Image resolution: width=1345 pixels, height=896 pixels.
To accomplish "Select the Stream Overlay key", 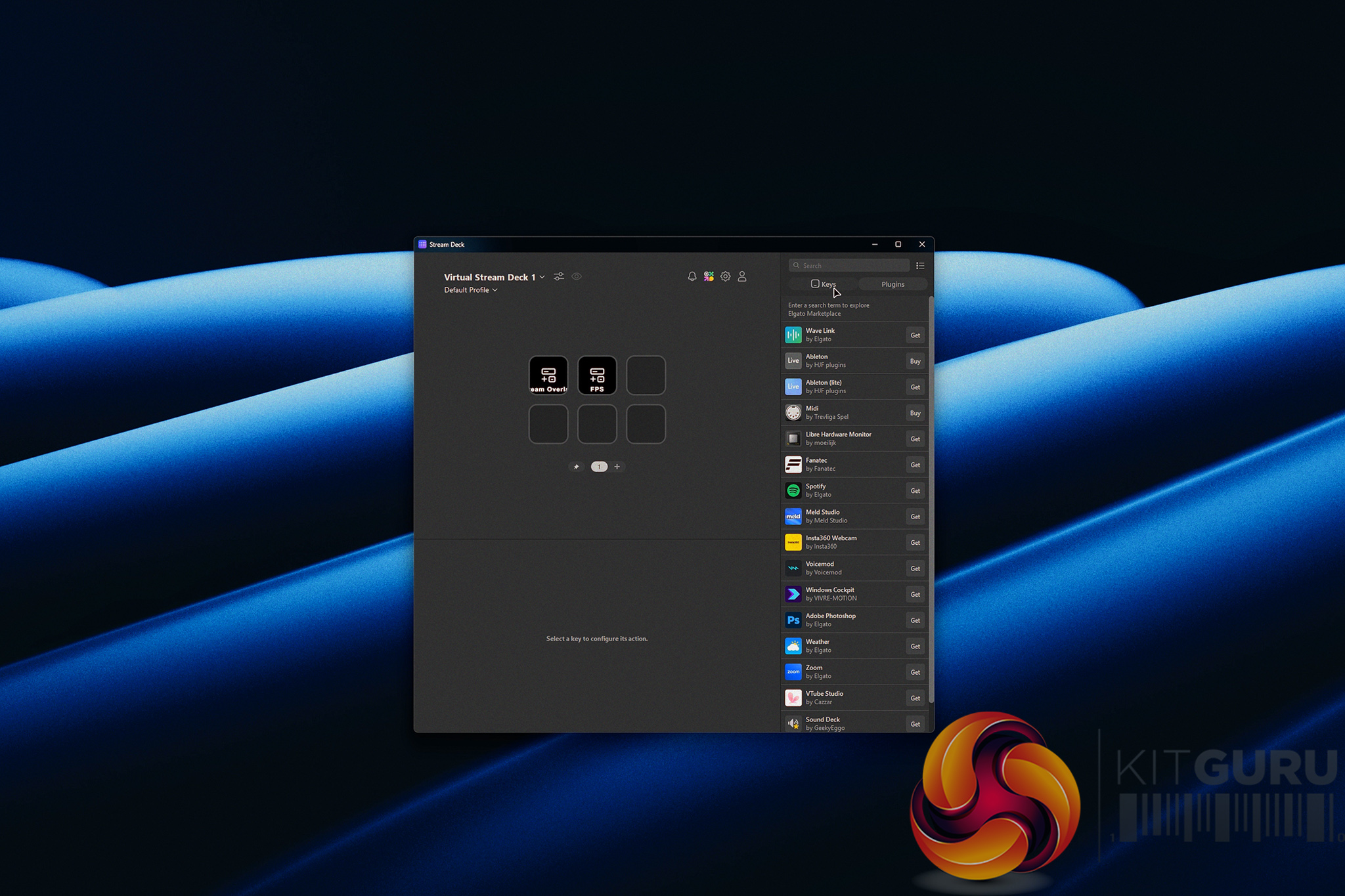I will (548, 375).
